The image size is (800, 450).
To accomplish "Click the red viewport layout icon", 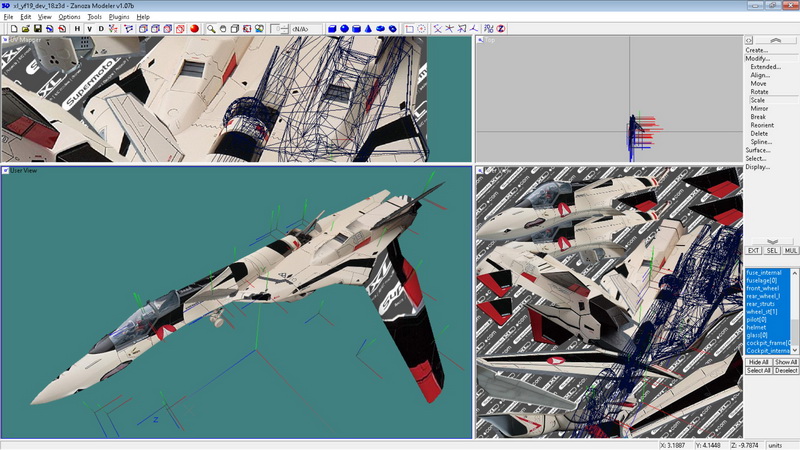I will coord(247,29).
